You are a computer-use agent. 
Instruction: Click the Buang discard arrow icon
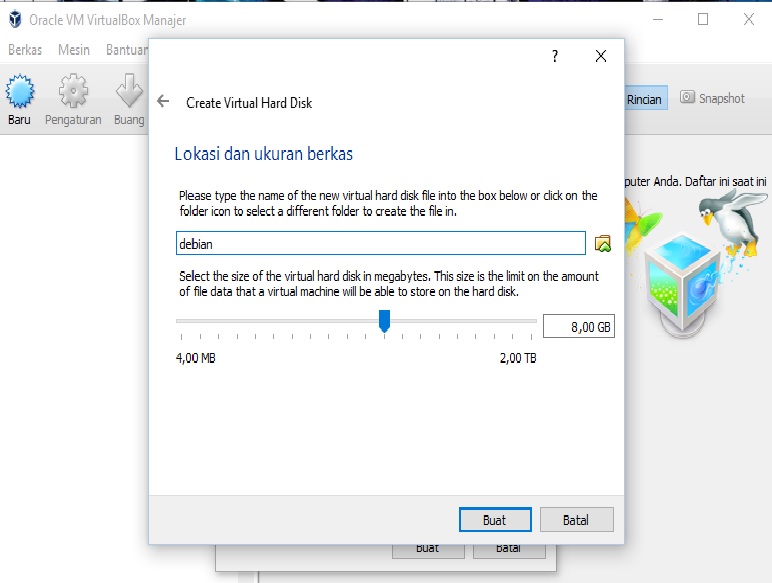[x=129, y=91]
